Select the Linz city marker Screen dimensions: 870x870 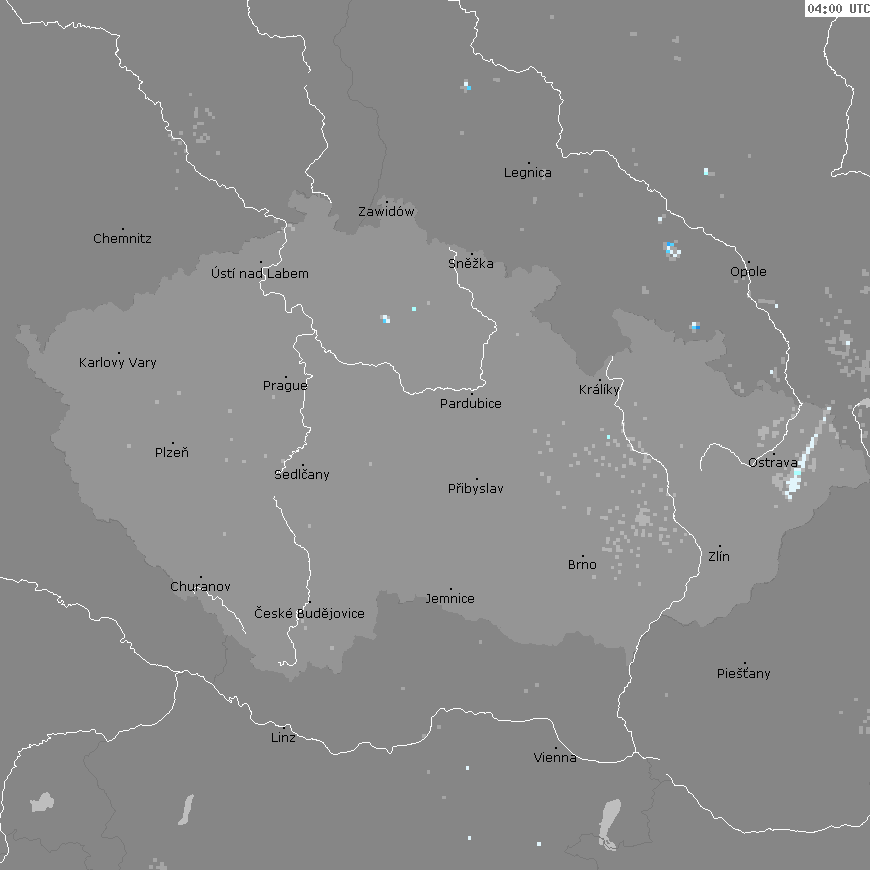[284, 728]
